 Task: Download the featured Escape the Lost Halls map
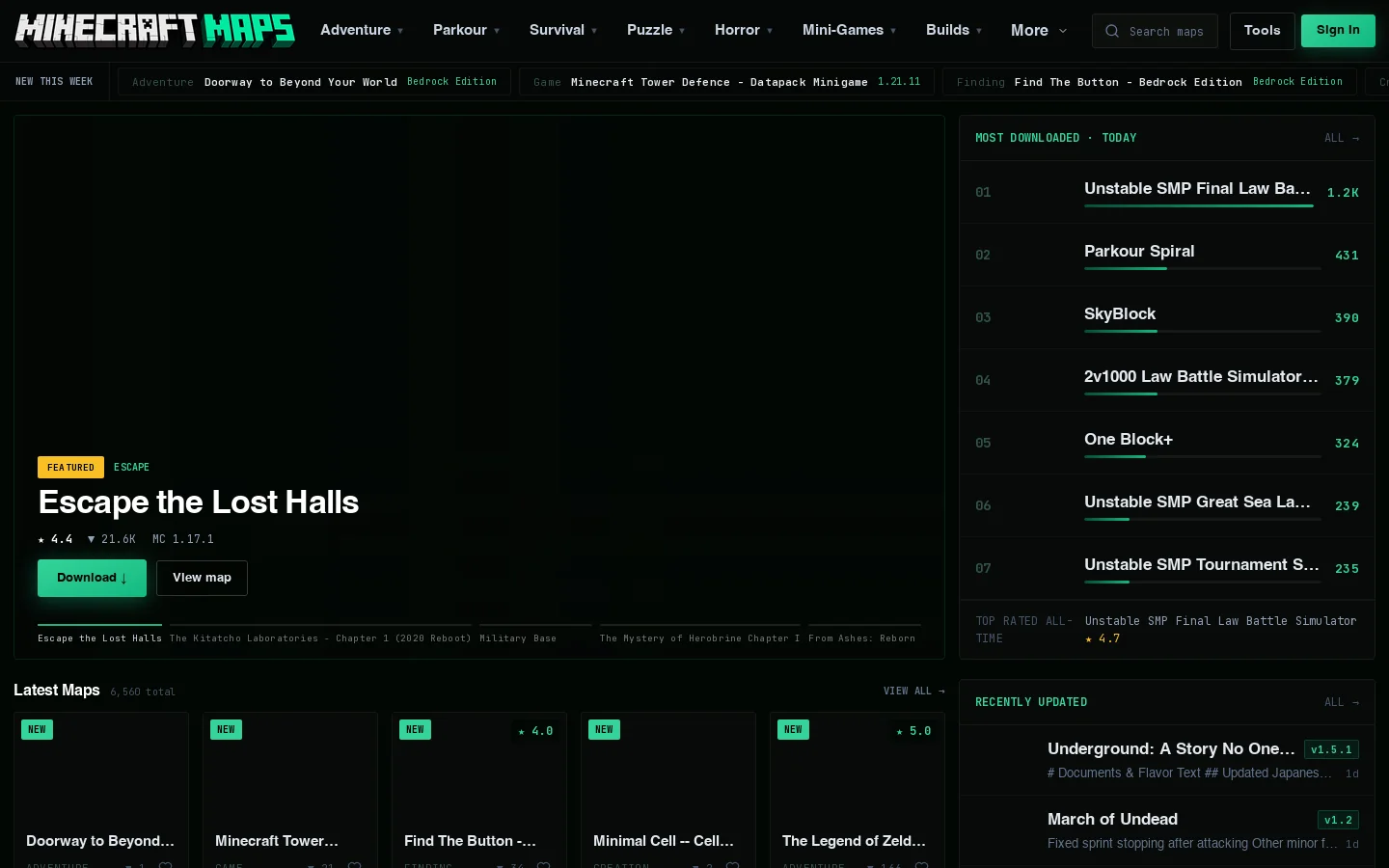tap(92, 578)
